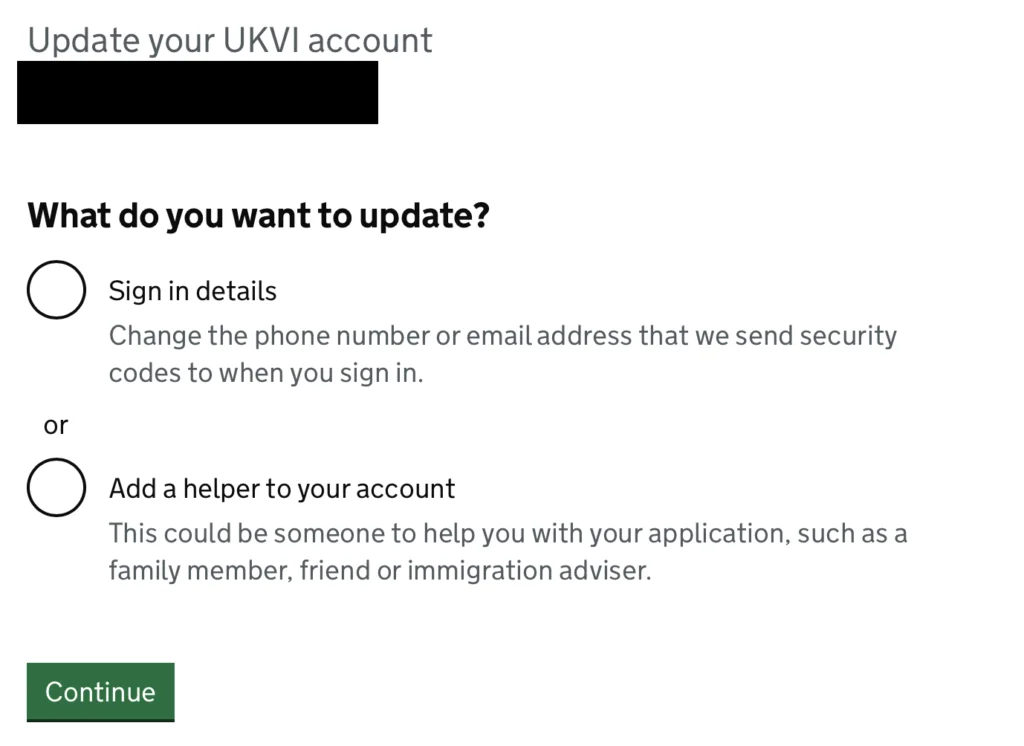
Task: Select the Add a helper radio button
Action: pos(56,487)
